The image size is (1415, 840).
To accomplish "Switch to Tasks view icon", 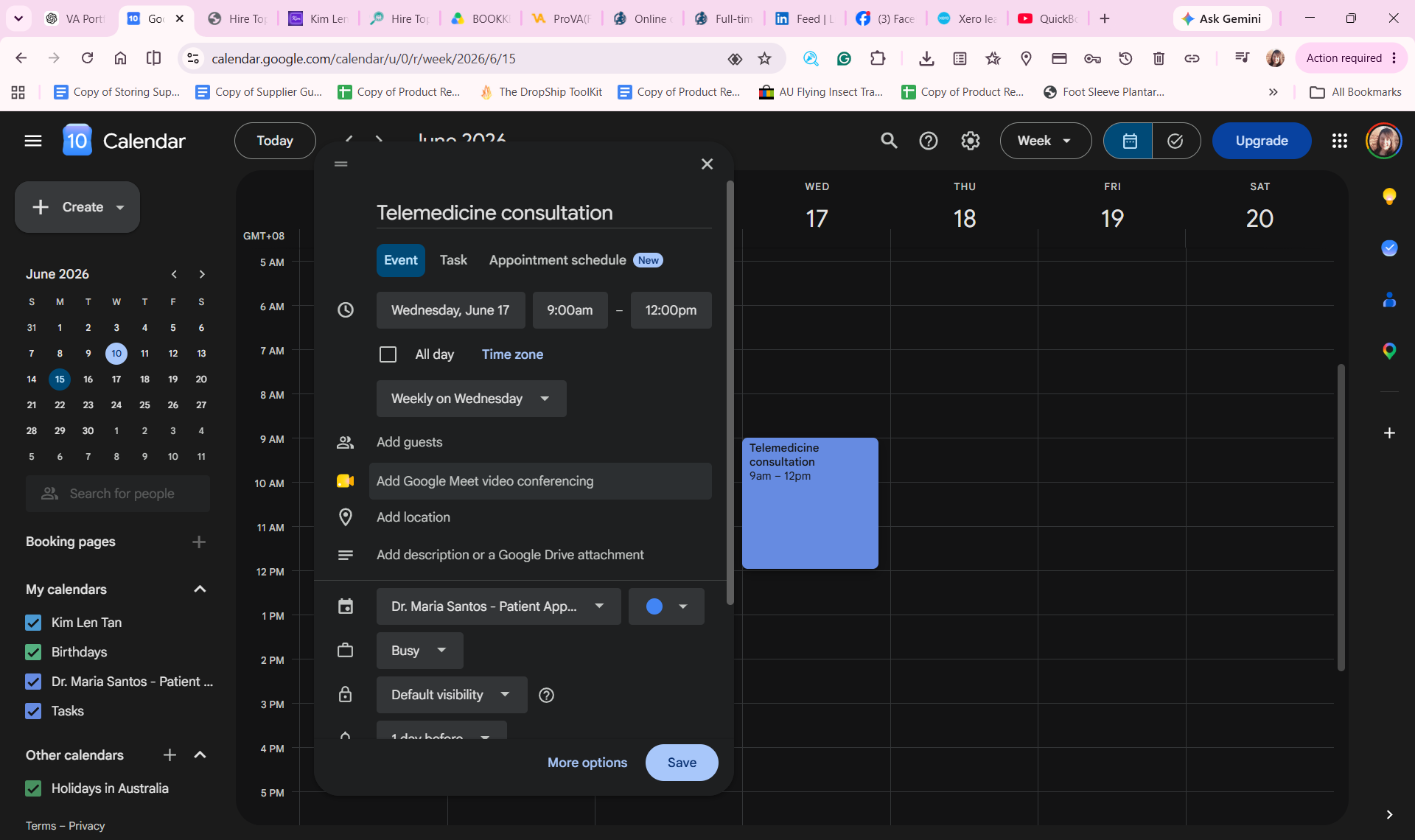I will click(x=1175, y=141).
